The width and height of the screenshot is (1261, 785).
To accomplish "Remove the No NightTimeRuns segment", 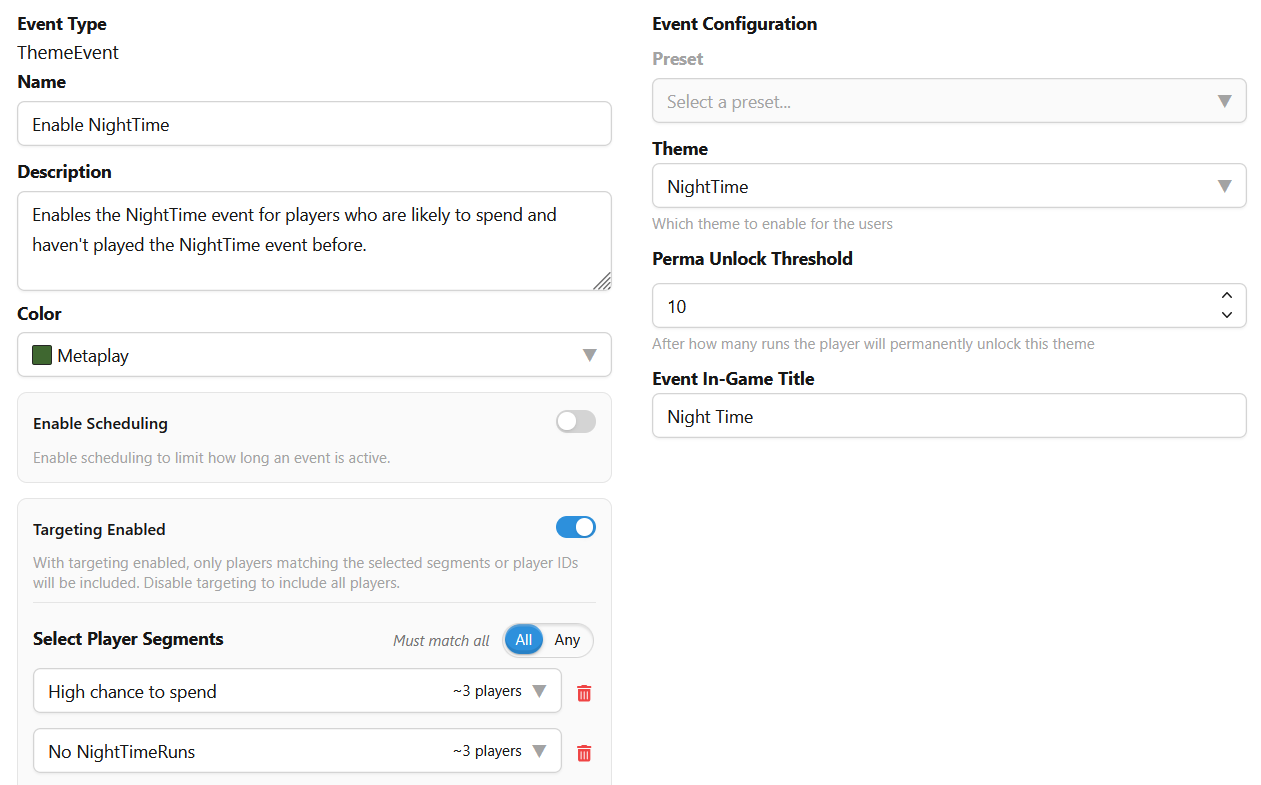I will tap(584, 753).
